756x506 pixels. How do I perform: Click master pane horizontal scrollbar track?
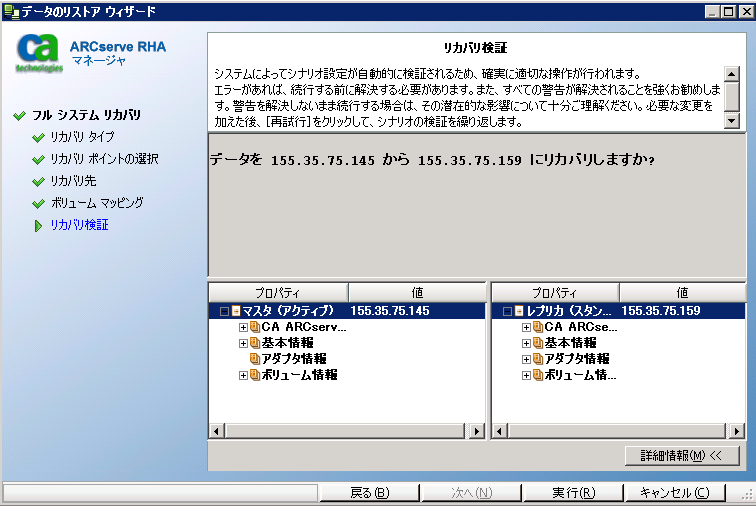346,431
